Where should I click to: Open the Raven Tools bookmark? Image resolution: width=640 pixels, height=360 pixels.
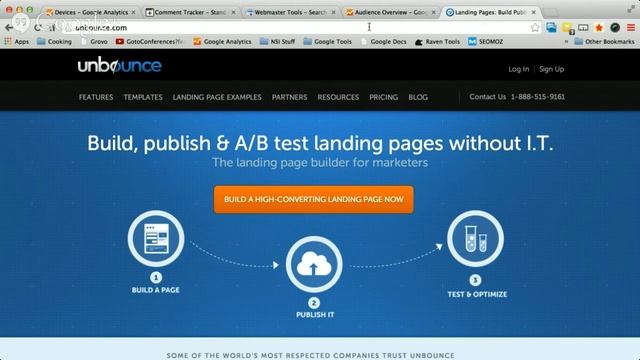click(x=437, y=42)
